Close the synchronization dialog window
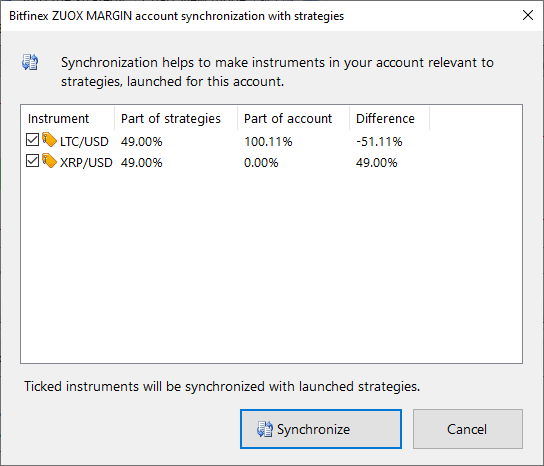This screenshot has height=466, width=544. tap(528, 15)
